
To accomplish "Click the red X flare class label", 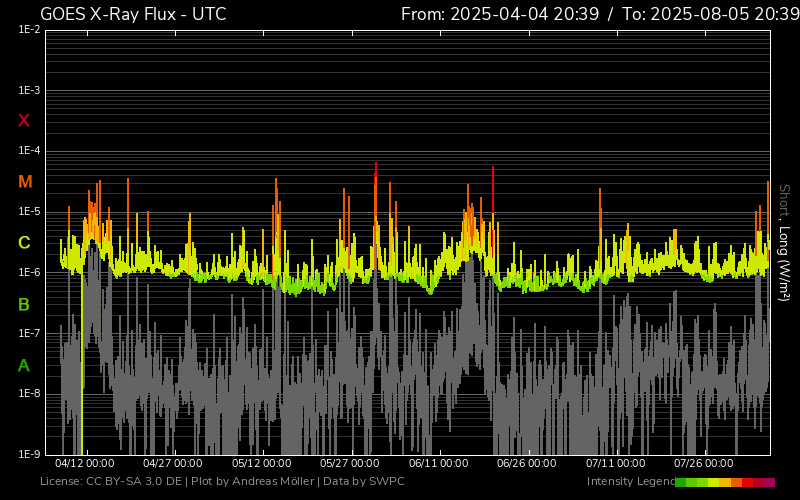I will [24, 121].
